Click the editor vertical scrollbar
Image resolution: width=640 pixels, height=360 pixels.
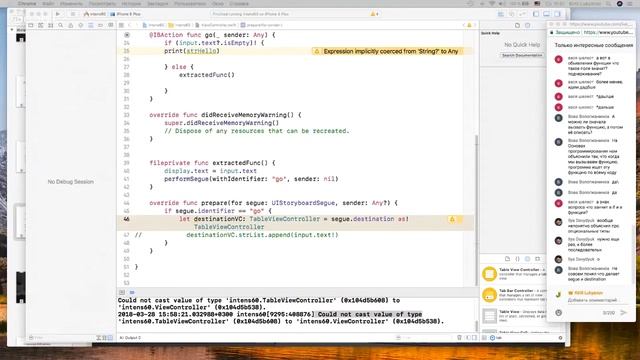(x=476, y=210)
